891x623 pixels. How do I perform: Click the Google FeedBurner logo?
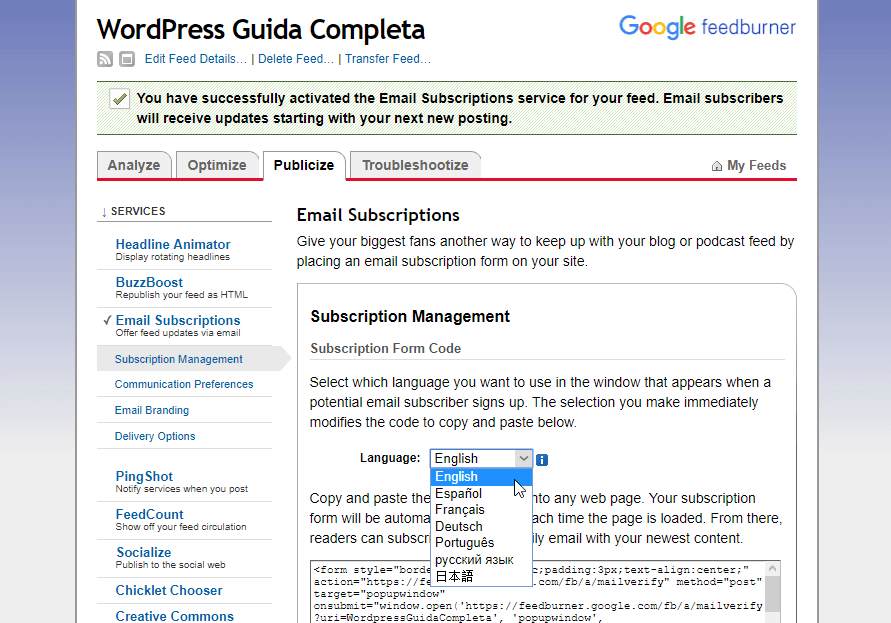[x=707, y=27]
